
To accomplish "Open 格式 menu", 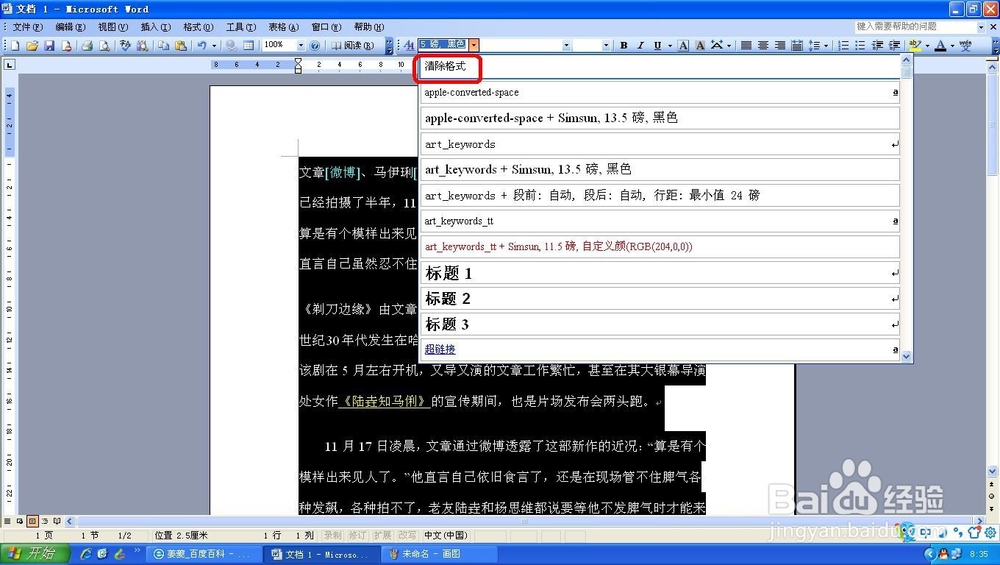I will click(198, 27).
